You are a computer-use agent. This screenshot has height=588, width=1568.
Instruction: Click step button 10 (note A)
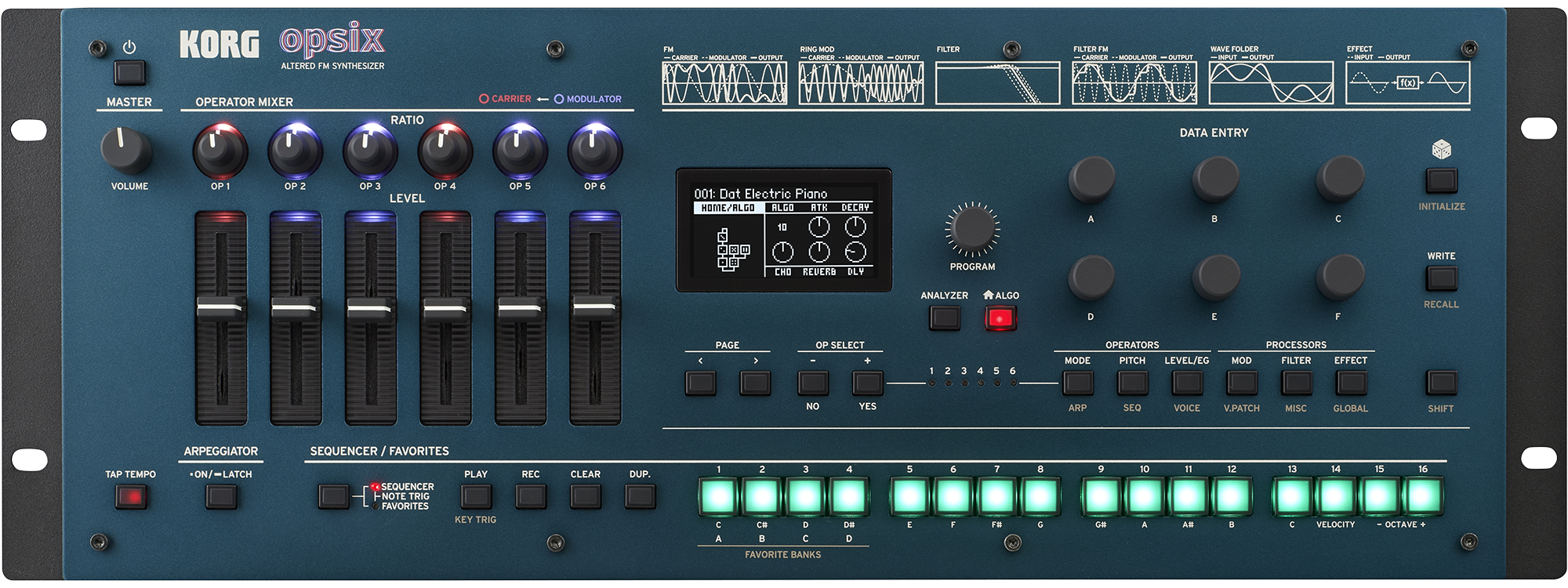pyautogui.click(x=1144, y=496)
